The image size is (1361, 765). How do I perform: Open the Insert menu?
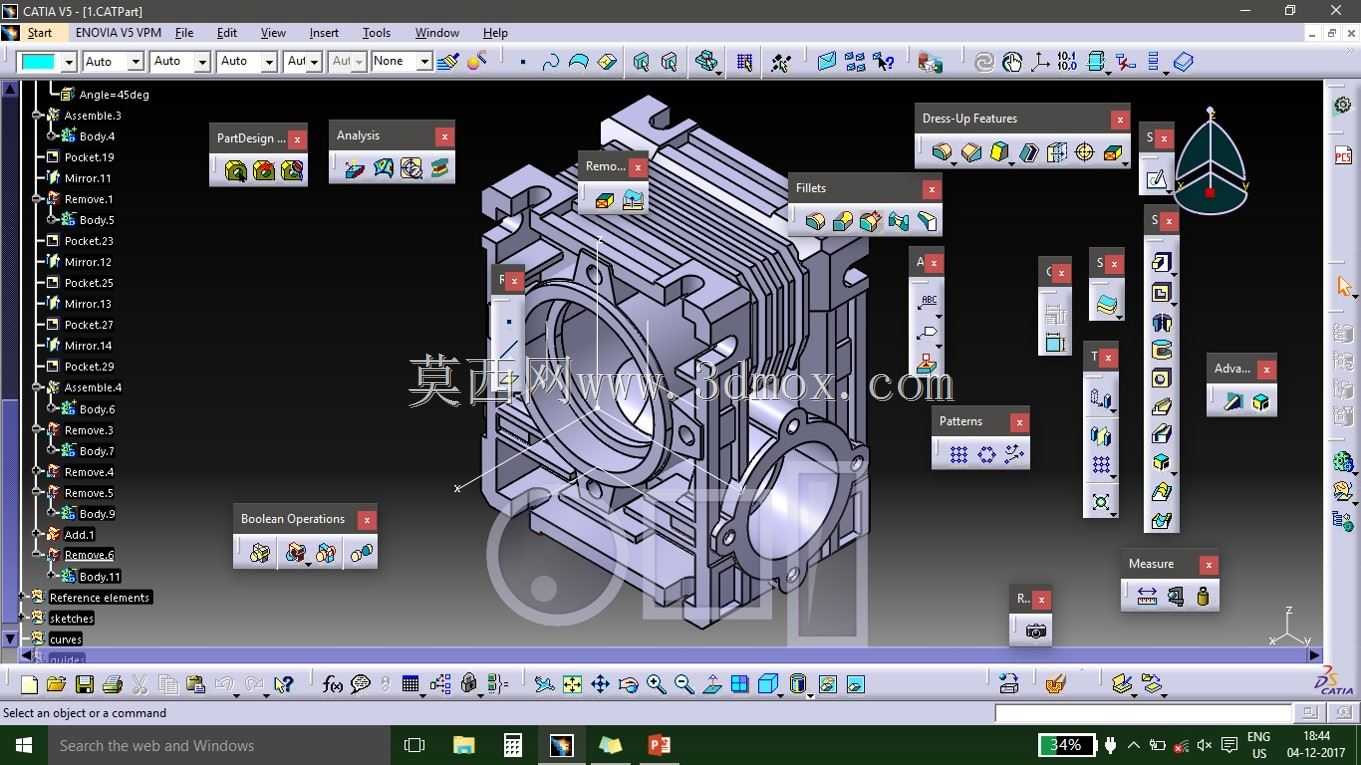click(324, 33)
